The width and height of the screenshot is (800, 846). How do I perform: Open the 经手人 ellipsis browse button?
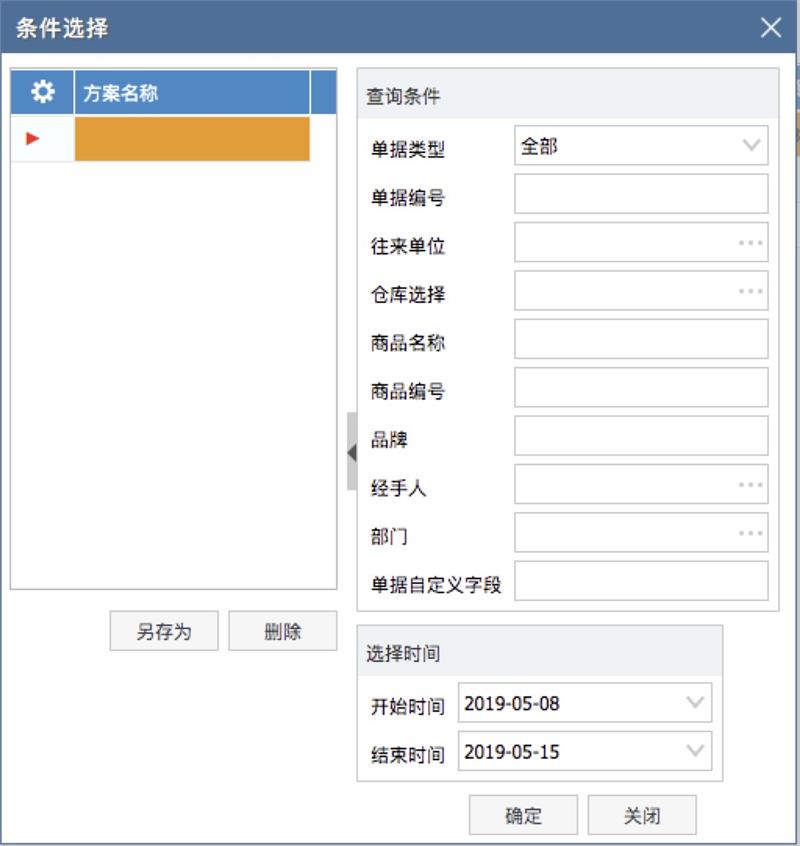click(x=750, y=485)
